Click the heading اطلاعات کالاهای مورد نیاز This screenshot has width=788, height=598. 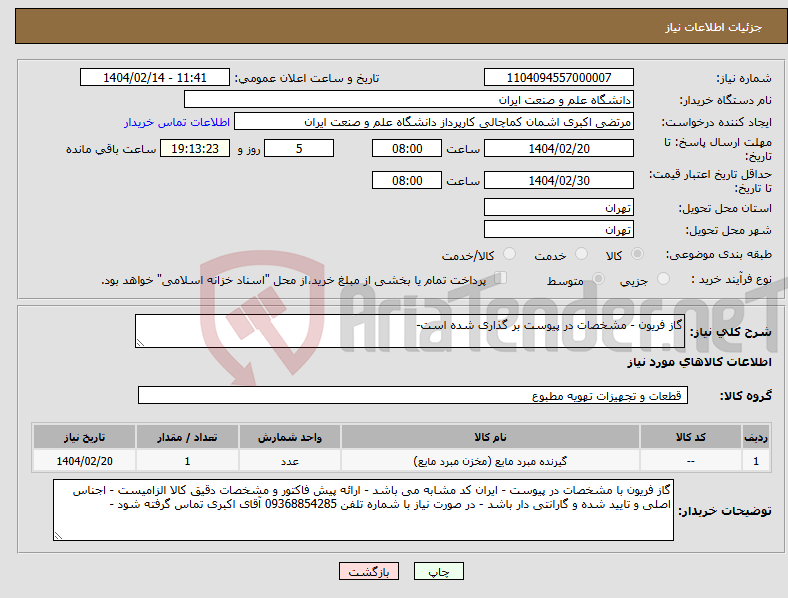click(699, 362)
